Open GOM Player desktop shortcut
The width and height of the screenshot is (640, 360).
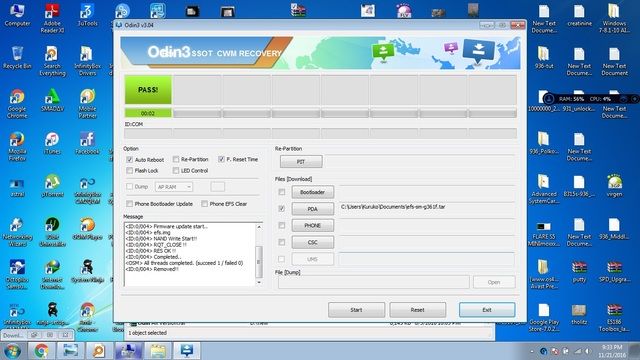(x=87, y=229)
